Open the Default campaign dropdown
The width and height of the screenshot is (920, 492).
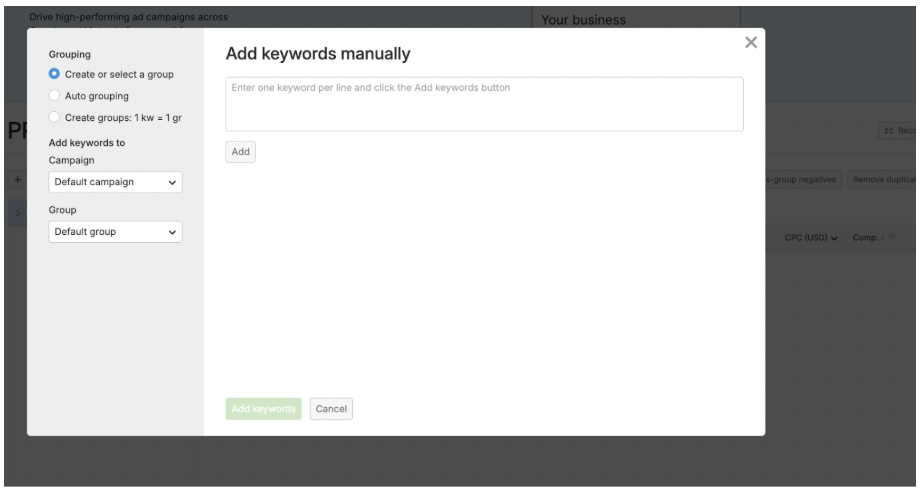click(x=115, y=182)
